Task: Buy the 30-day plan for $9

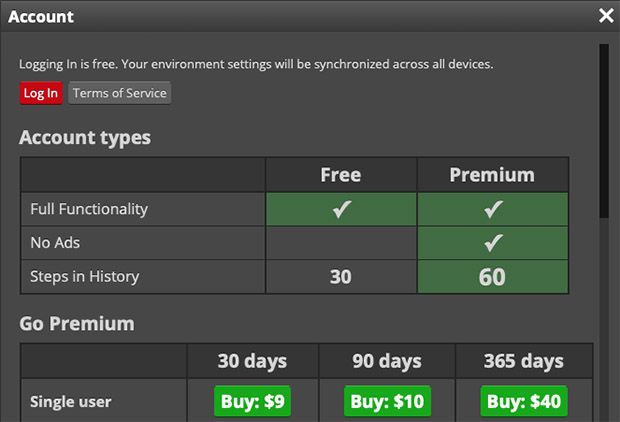Action: (252, 401)
